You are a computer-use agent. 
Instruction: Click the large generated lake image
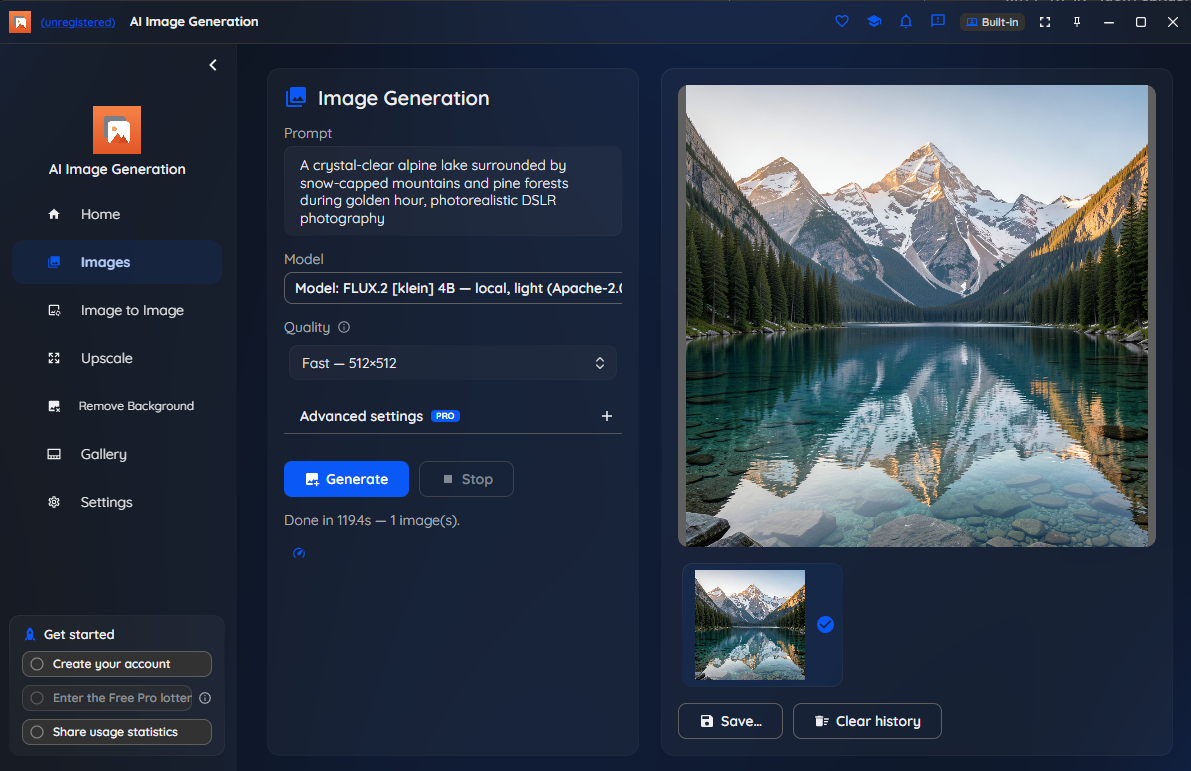pos(917,316)
